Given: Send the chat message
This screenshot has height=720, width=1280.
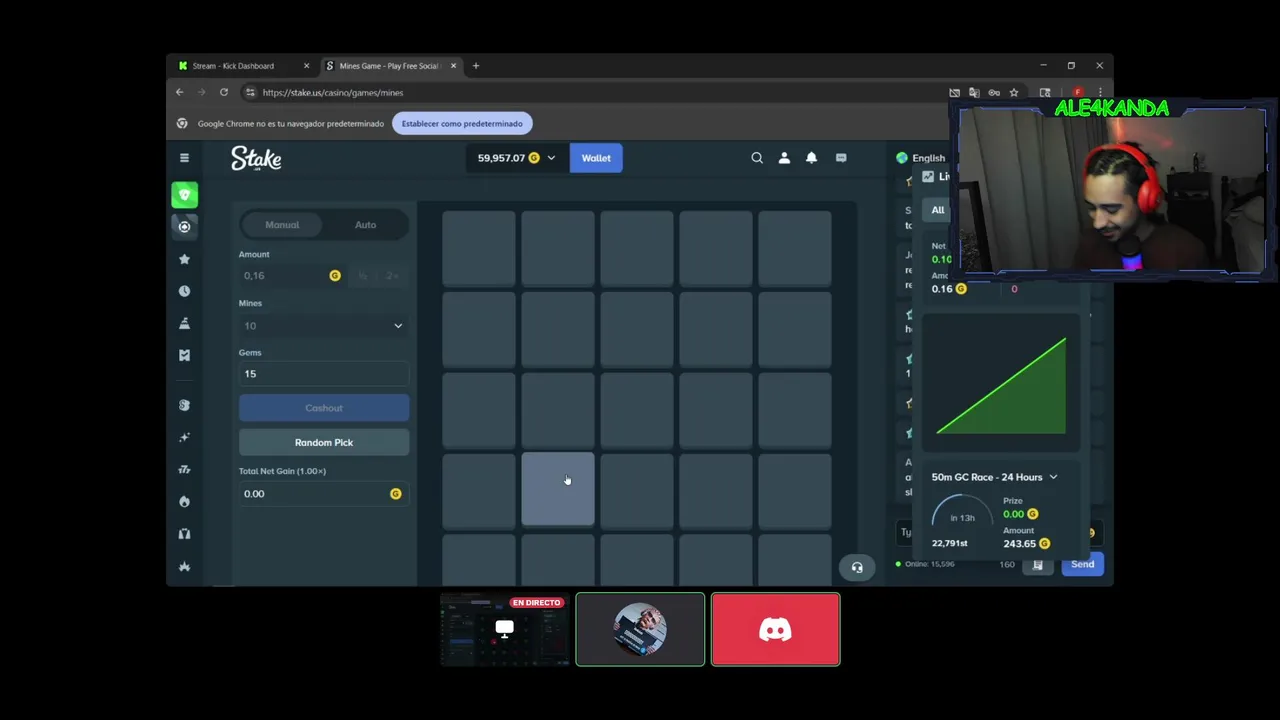Looking at the screenshot, I should click(x=1082, y=564).
